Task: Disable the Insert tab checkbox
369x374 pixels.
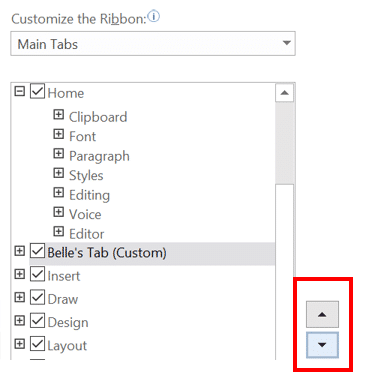Action: click(37, 274)
